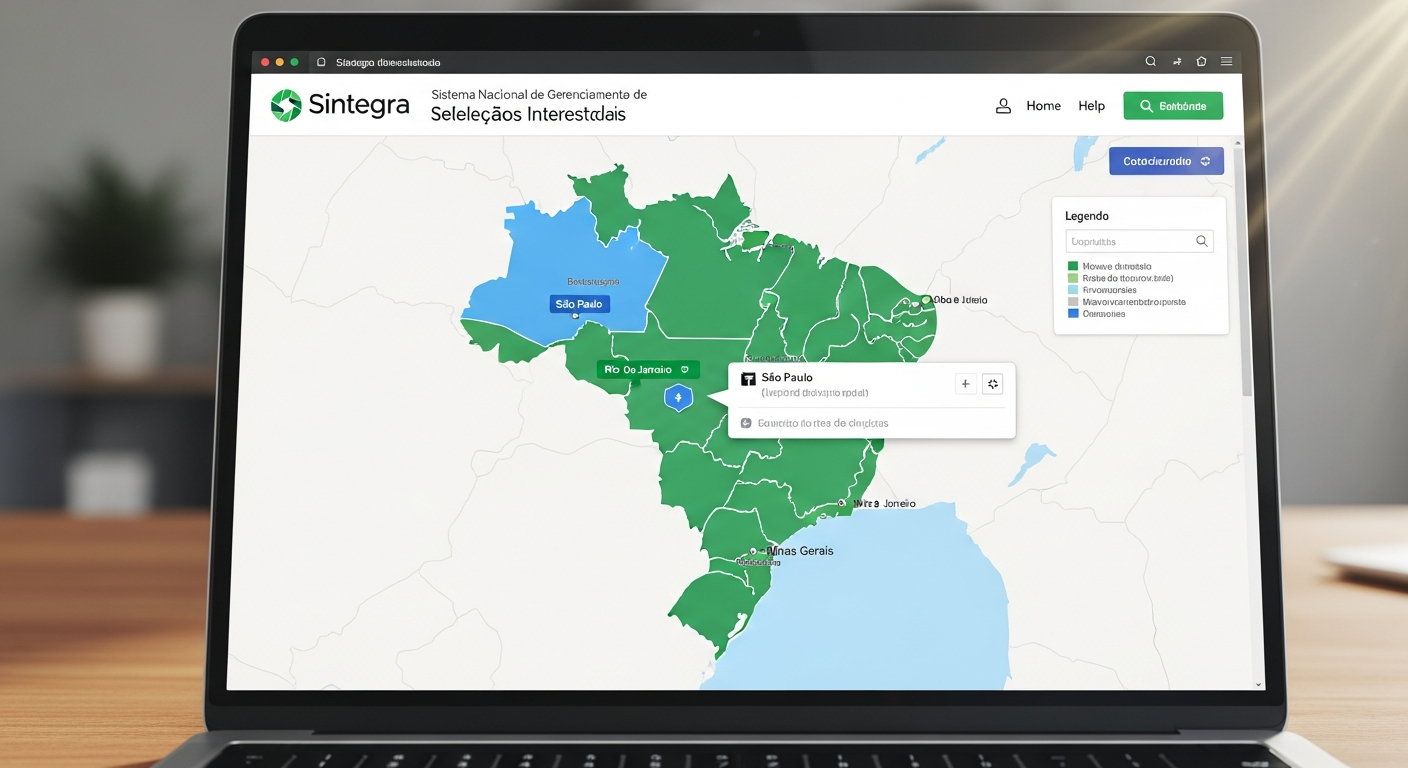Click the green search button in header
Viewport: 1408px width, 768px height.
(1173, 106)
